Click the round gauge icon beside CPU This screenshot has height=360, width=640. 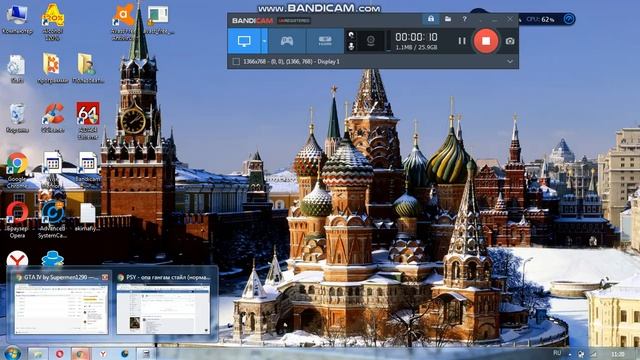(569, 19)
